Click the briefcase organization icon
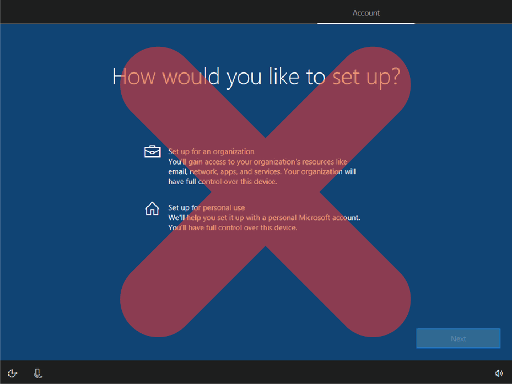 click(x=152, y=151)
